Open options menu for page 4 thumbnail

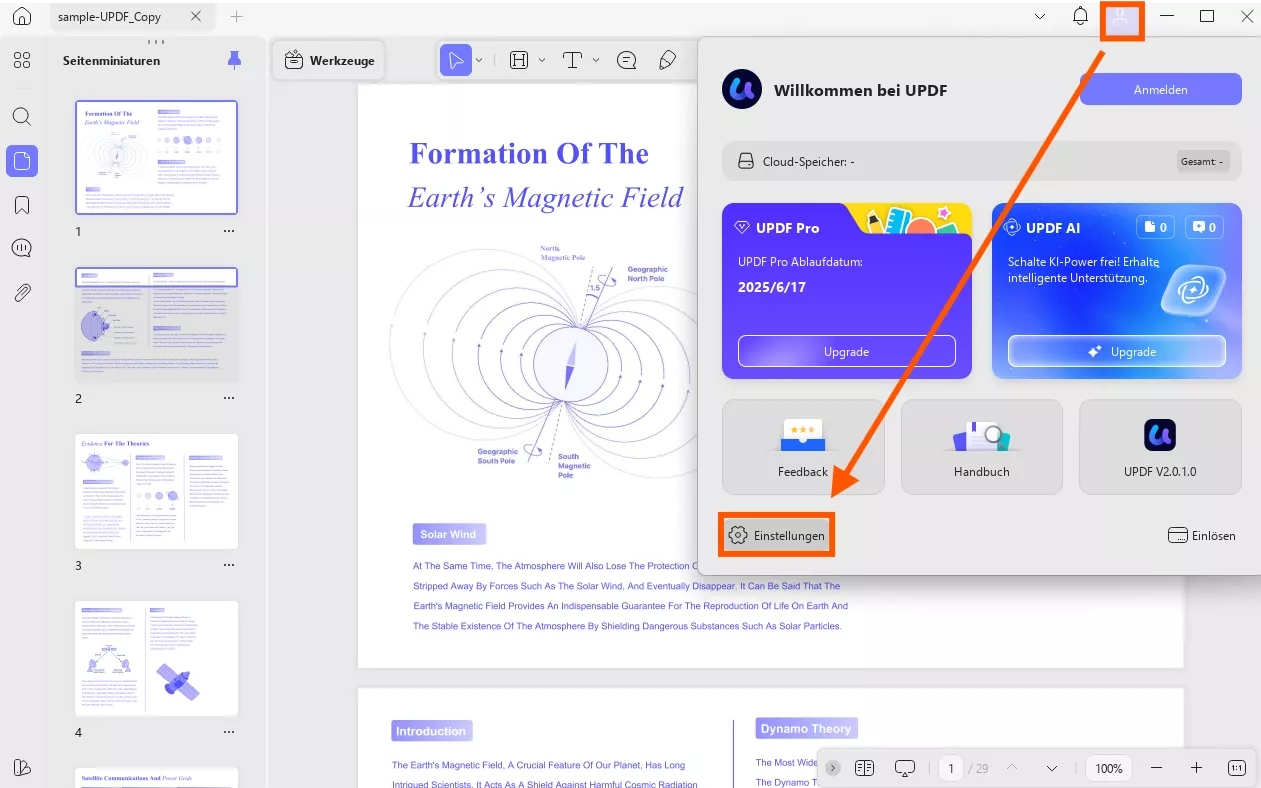point(229,732)
